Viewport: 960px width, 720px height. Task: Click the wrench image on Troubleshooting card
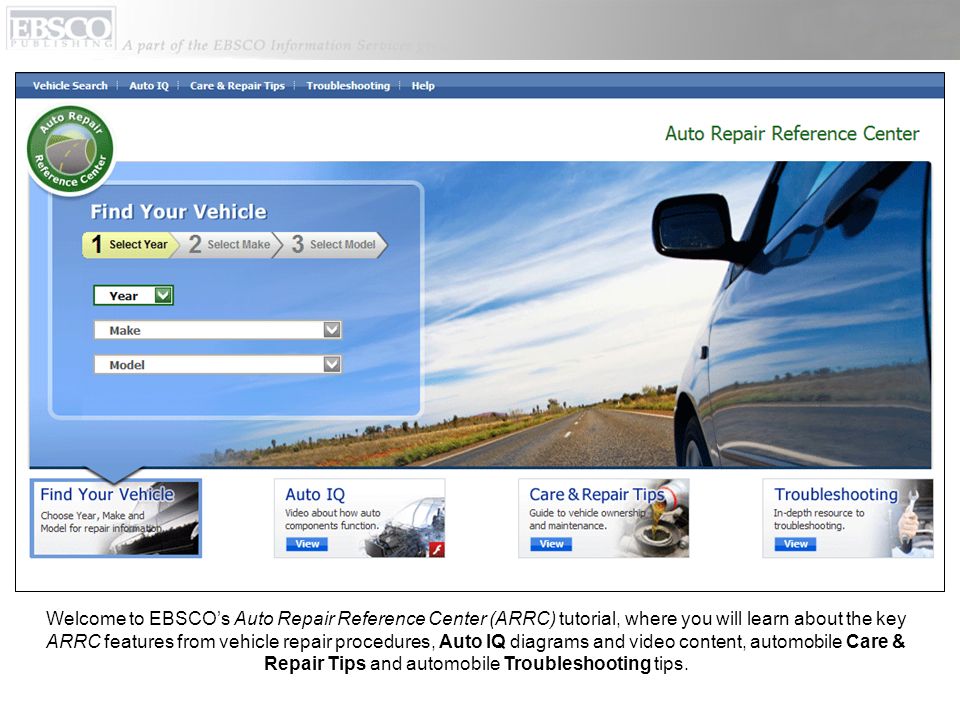[x=912, y=520]
